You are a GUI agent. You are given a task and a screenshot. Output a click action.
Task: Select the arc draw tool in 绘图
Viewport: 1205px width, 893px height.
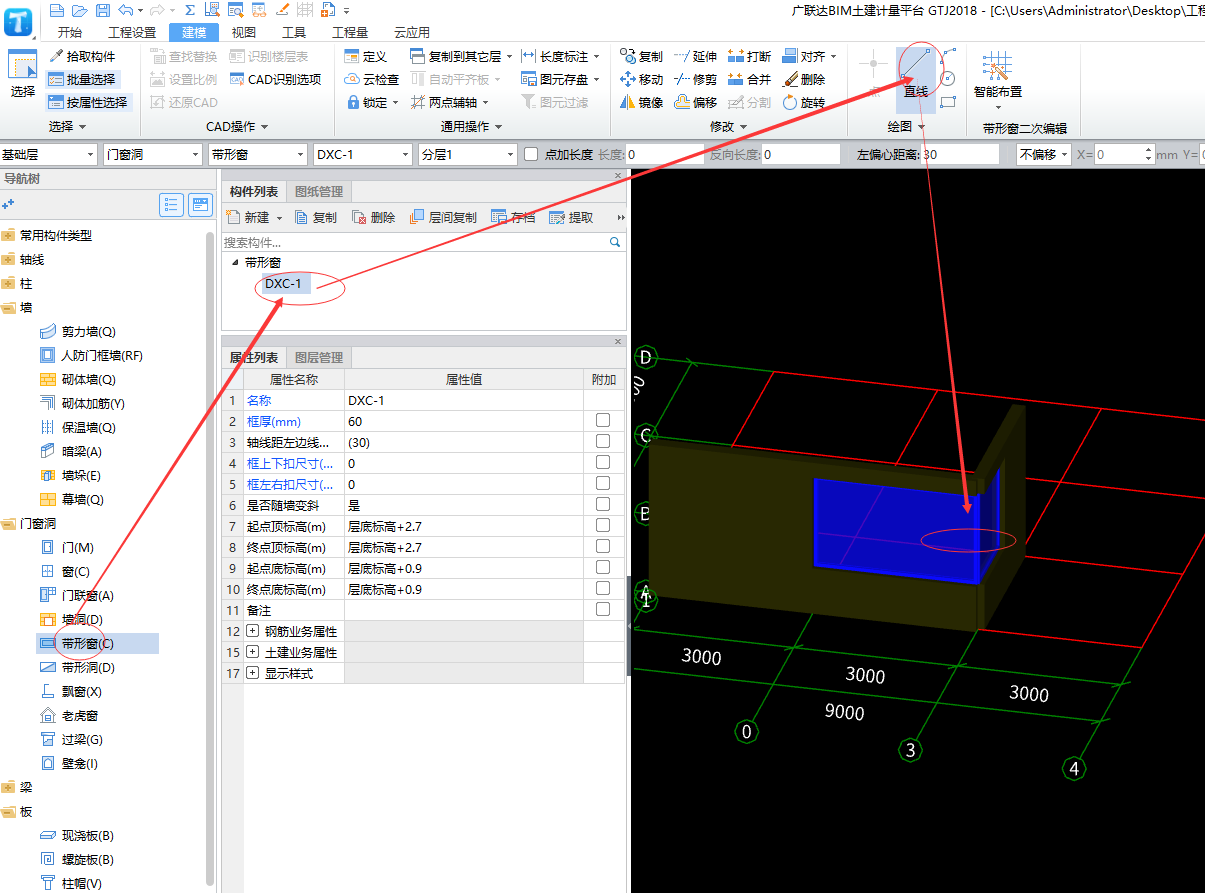coord(948,55)
